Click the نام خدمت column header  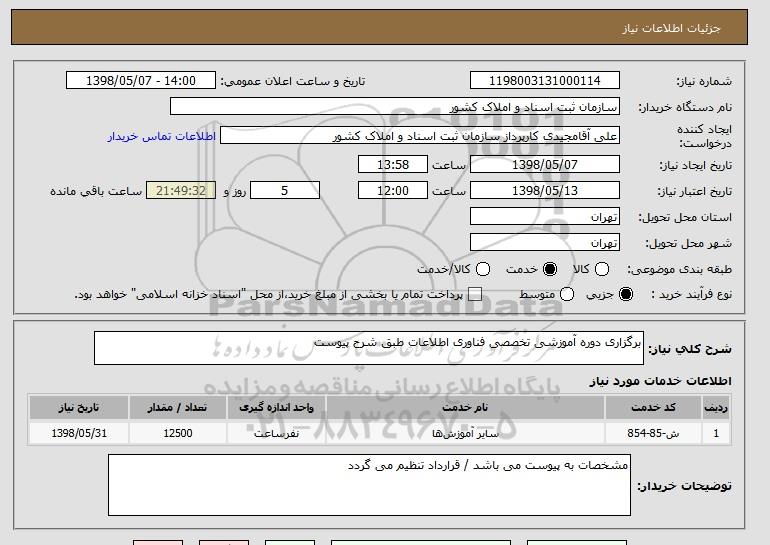[x=465, y=408]
